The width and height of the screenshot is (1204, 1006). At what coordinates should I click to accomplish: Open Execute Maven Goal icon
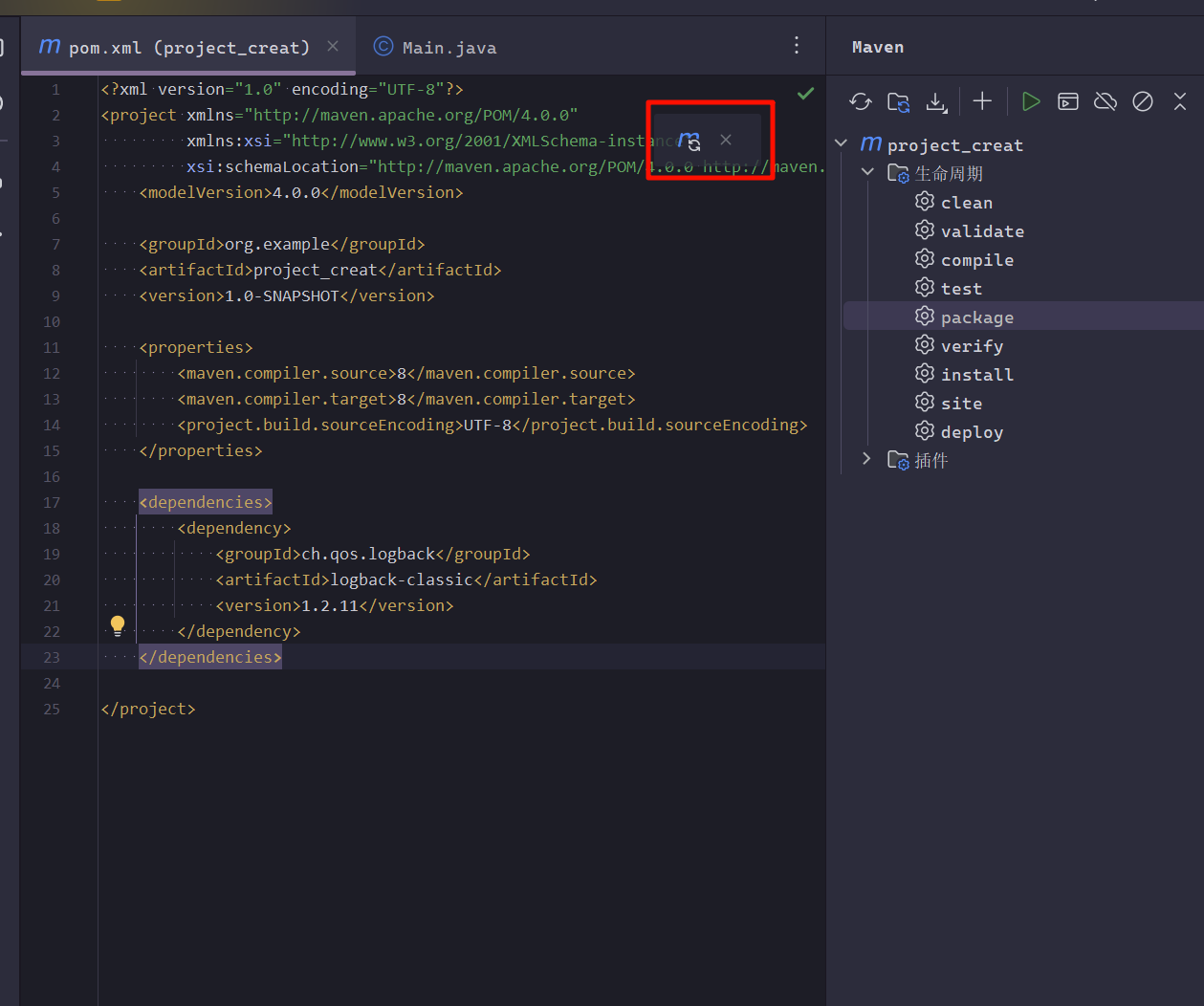pos(1068,101)
